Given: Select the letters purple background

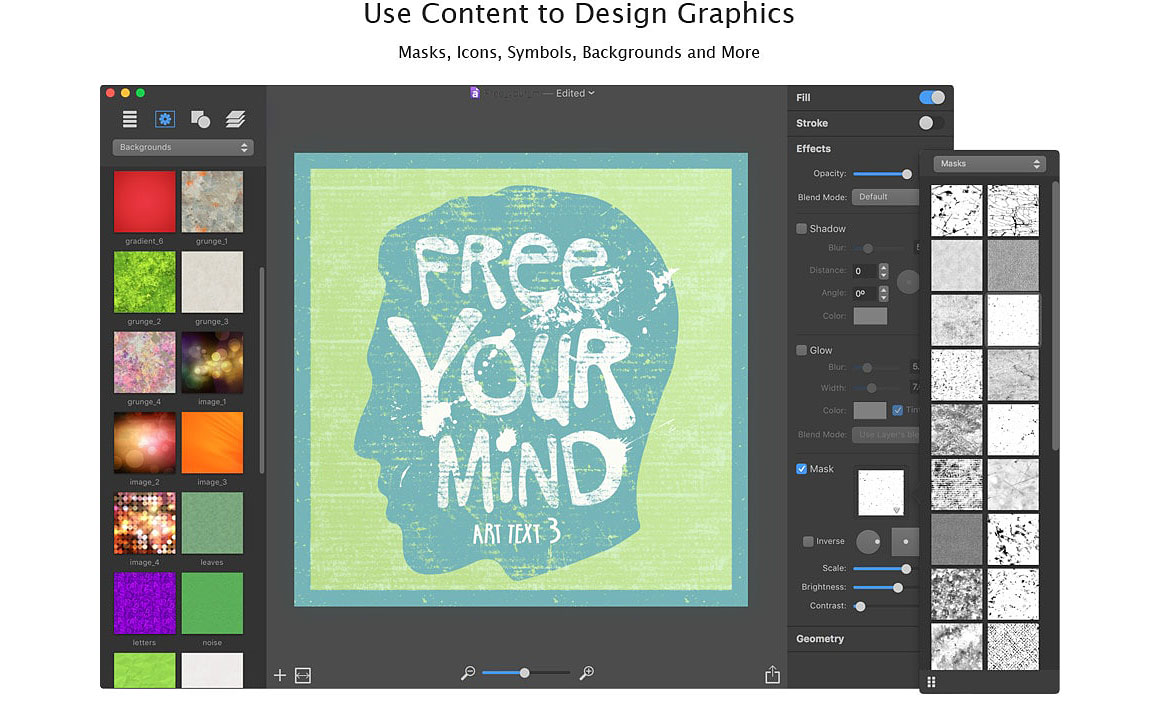Looking at the screenshot, I should click(x=144, y=603).
